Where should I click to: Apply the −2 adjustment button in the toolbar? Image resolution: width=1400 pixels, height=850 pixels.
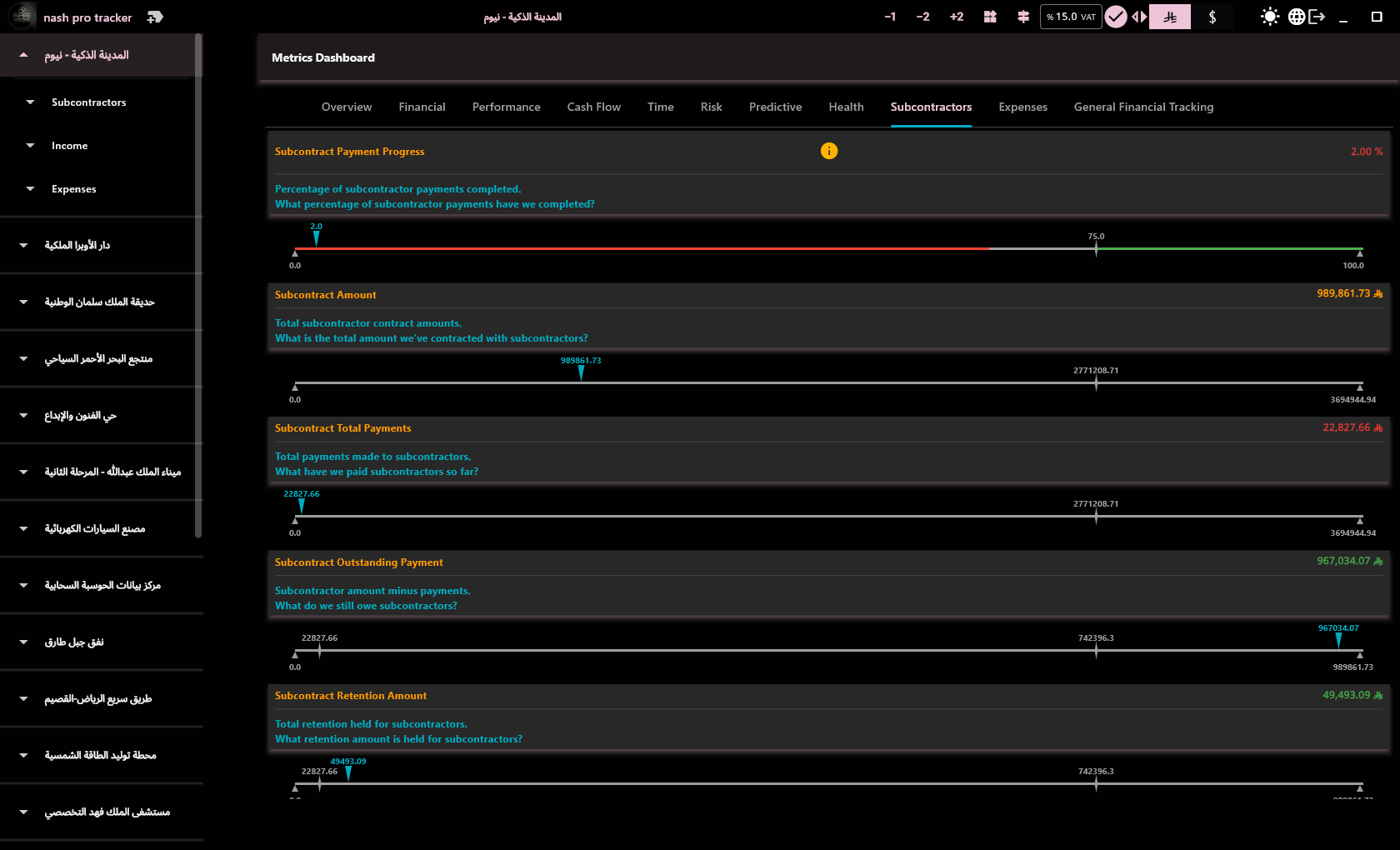tap(922, 17)
